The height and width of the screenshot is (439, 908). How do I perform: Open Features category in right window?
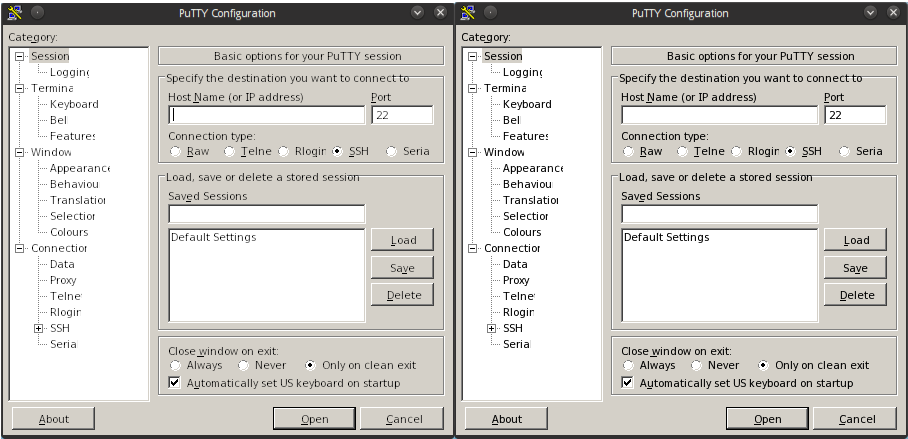[525, 136]
